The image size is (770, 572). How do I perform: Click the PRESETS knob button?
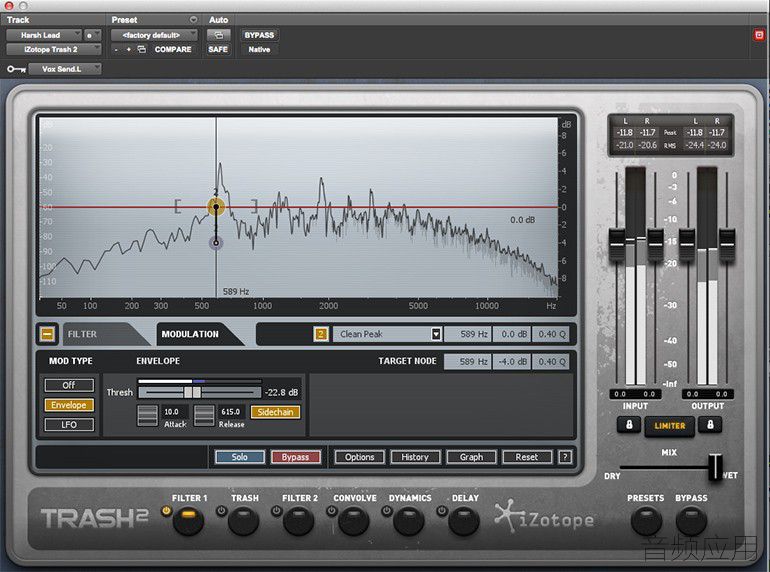(x=646, y=521)
